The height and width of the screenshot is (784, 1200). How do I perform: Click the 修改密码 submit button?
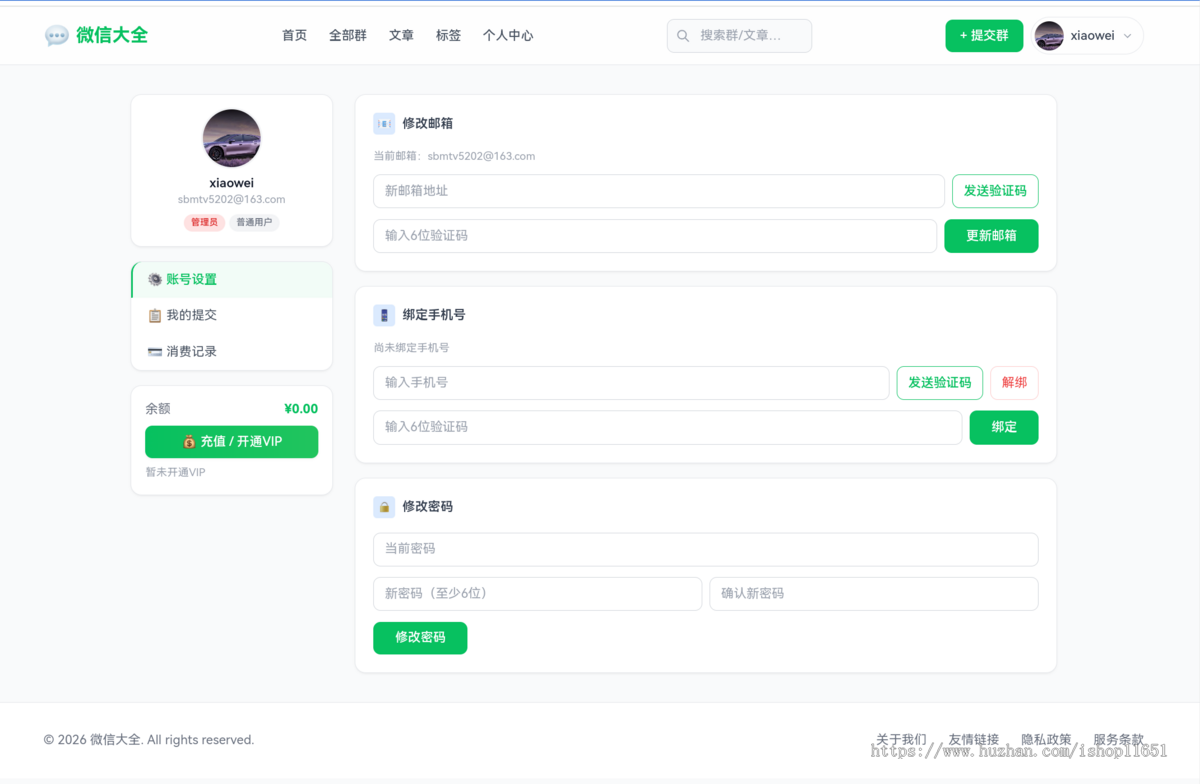click(420, 638)
